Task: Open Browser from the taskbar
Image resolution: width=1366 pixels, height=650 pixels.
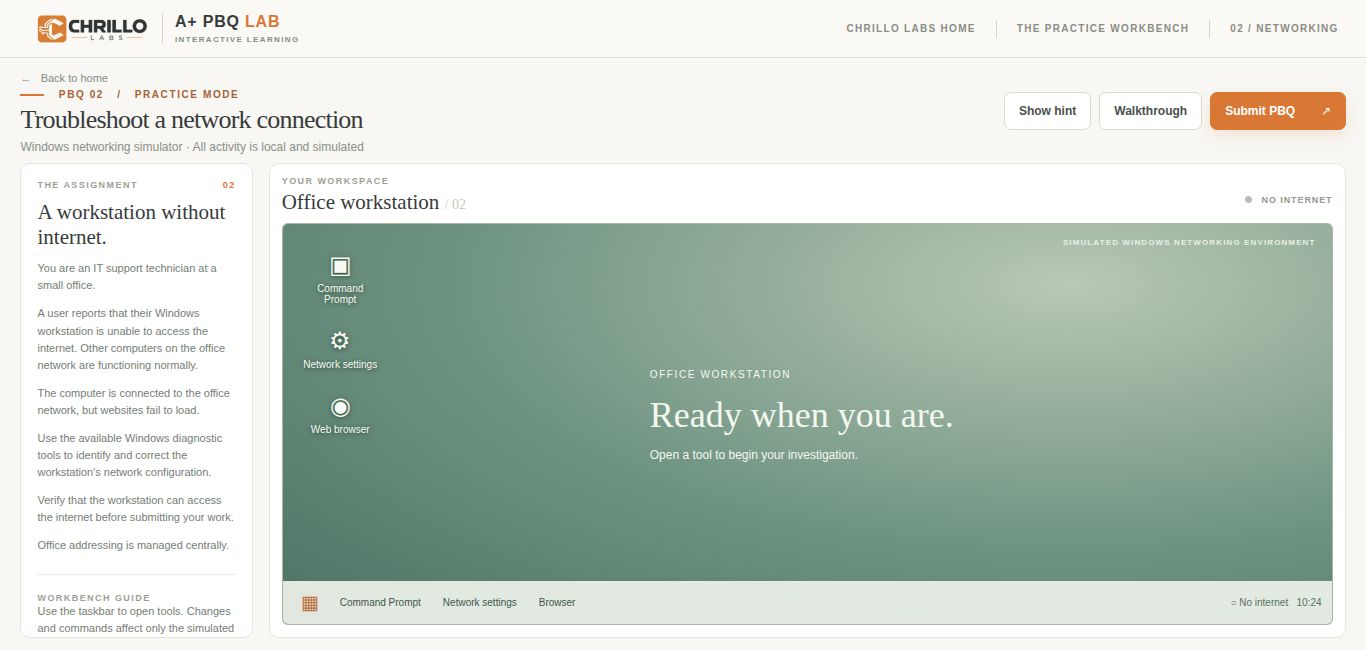Action: click(x=557, y=603)
